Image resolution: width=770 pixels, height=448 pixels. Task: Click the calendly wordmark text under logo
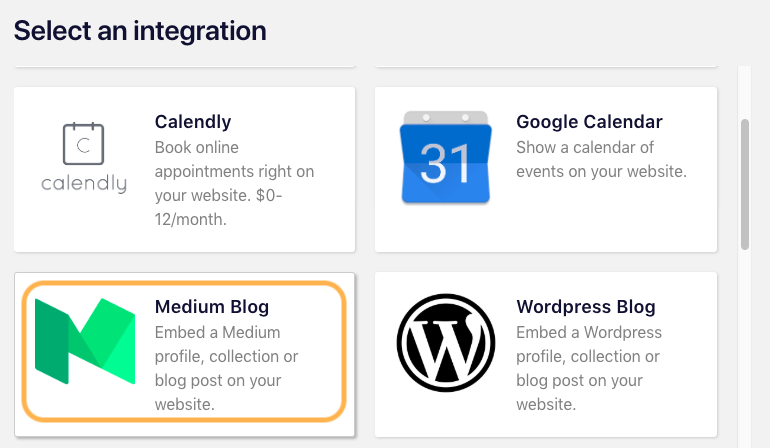point(84,184)
